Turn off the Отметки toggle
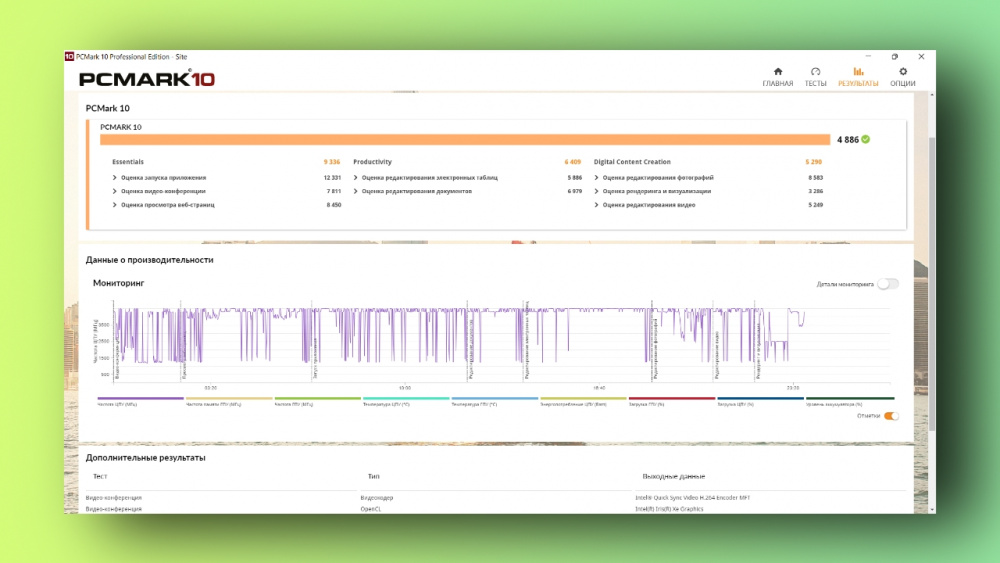Image resolution: width=1000 pixels, height=563 pixels. (890, 416)
